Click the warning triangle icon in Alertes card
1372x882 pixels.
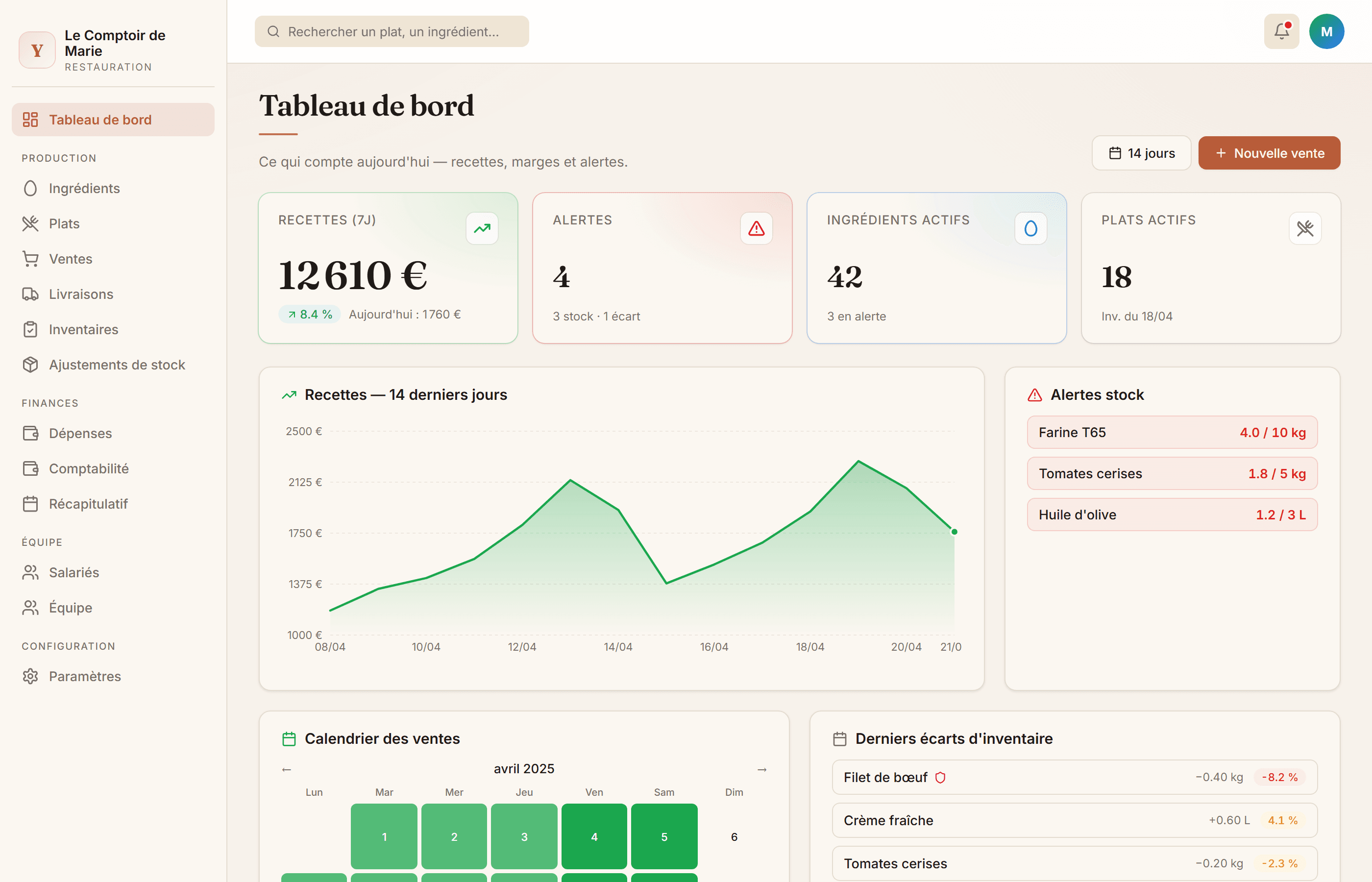[756, 228]
